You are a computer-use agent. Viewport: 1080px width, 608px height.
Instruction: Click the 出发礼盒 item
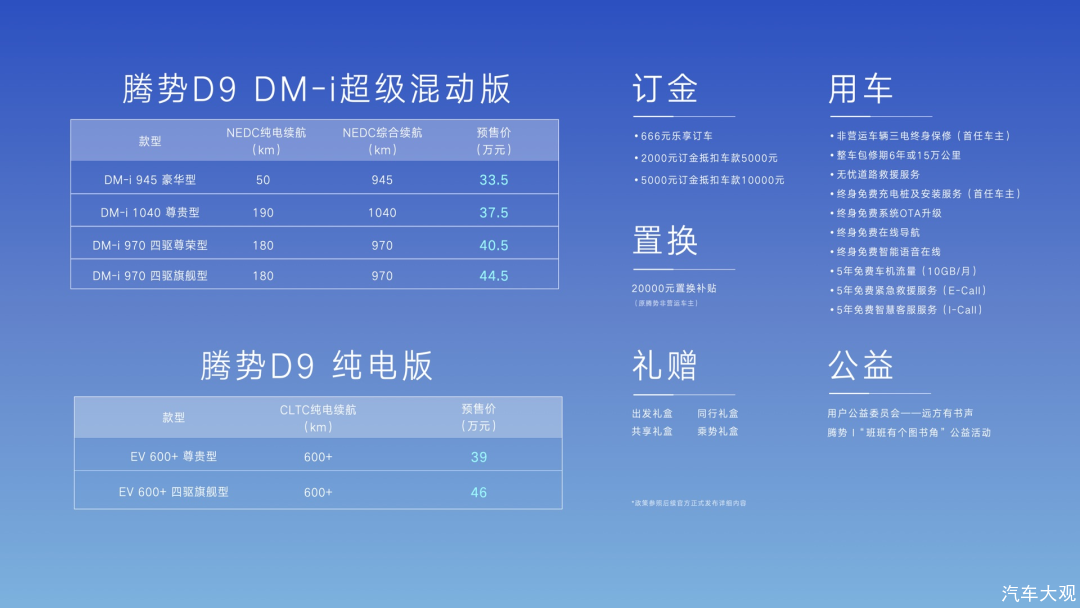point(652,414)
